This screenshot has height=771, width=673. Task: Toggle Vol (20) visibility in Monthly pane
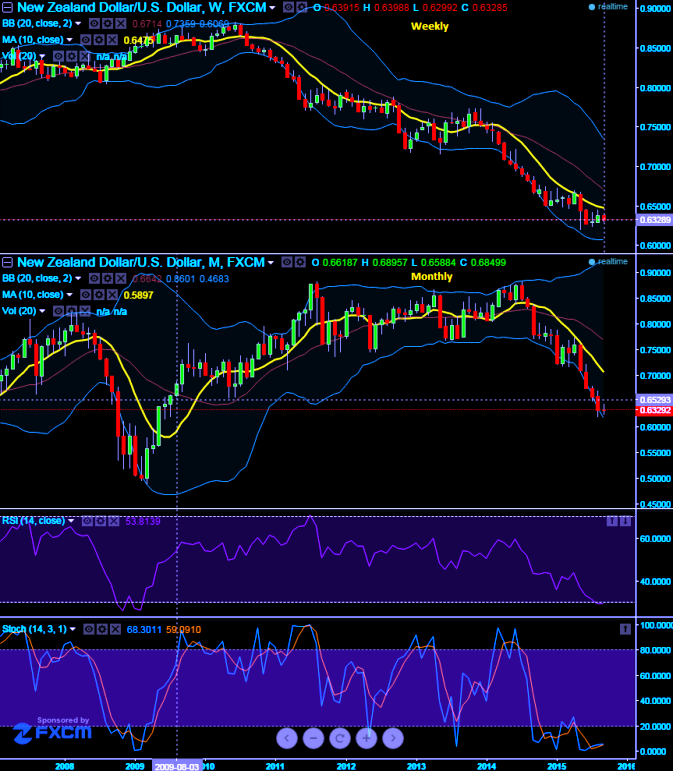click(x=59, y=311)
